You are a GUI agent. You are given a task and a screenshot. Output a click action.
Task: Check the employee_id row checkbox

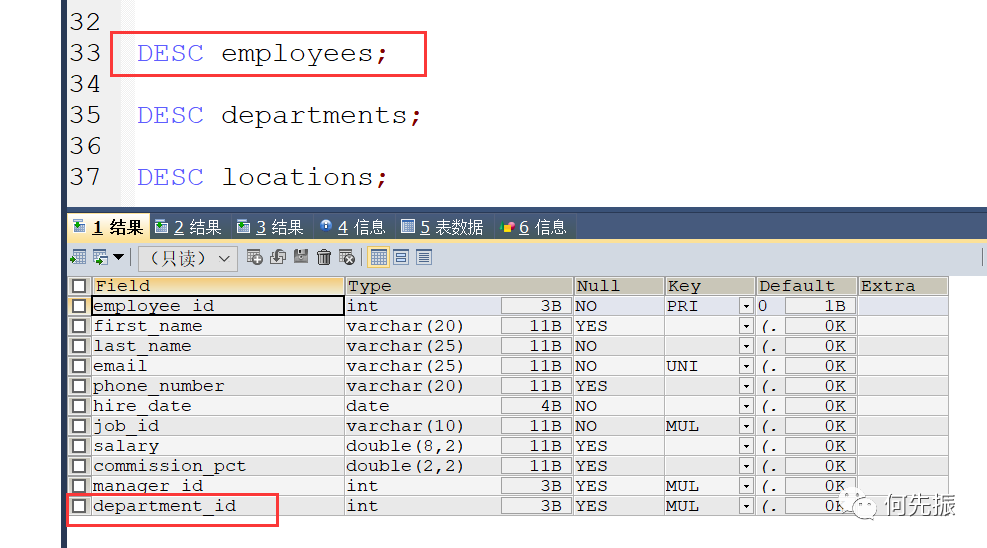[x=79, y=306]
